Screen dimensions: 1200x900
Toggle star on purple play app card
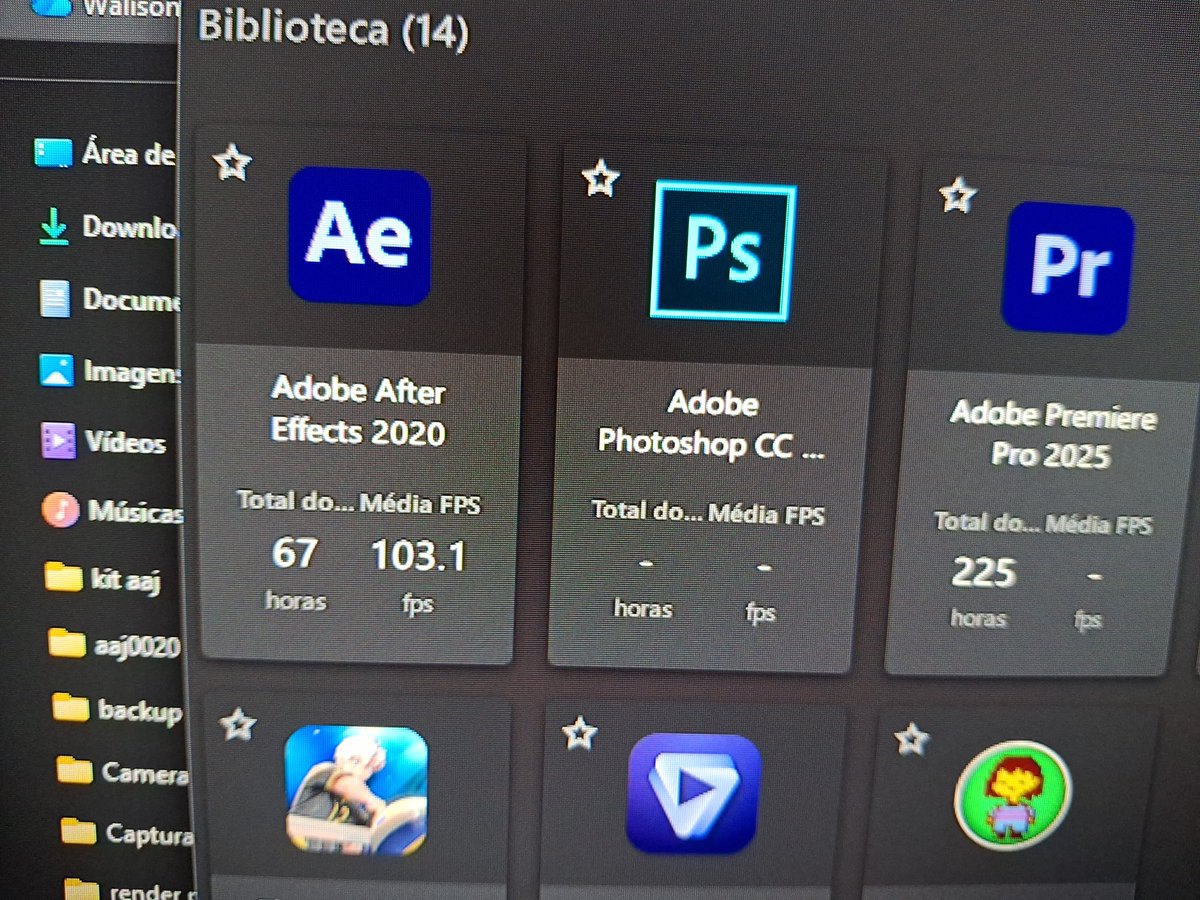coord(579,733)
